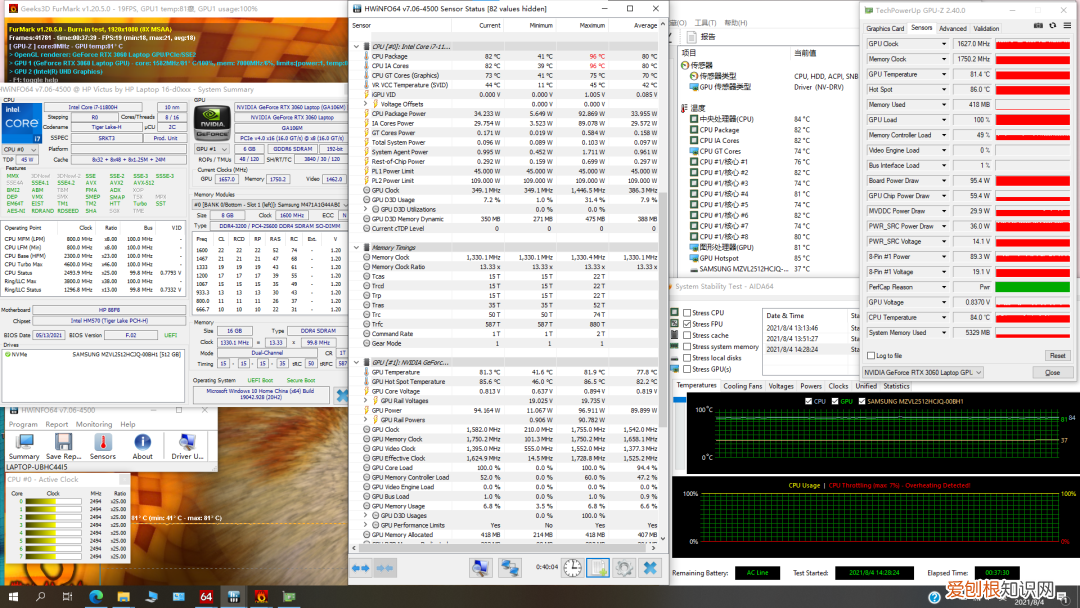Tick the Log to file checkbox
Screen dimensions: 1080x608
(x=871, y=356)
